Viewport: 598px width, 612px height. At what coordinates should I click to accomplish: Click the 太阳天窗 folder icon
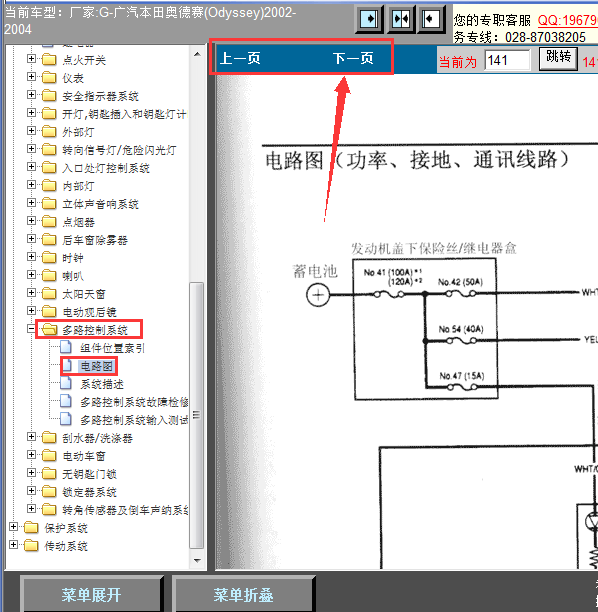[x=49, y=294]
